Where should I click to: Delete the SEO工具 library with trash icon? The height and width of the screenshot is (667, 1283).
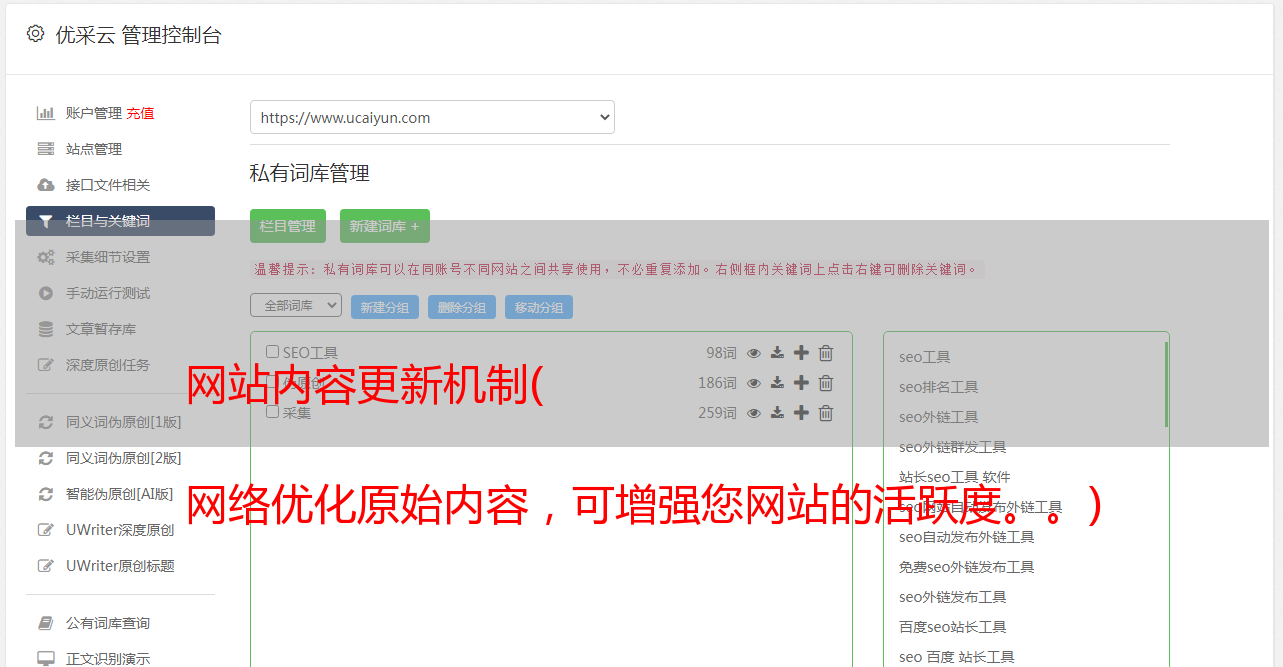[x=826, y=353]
